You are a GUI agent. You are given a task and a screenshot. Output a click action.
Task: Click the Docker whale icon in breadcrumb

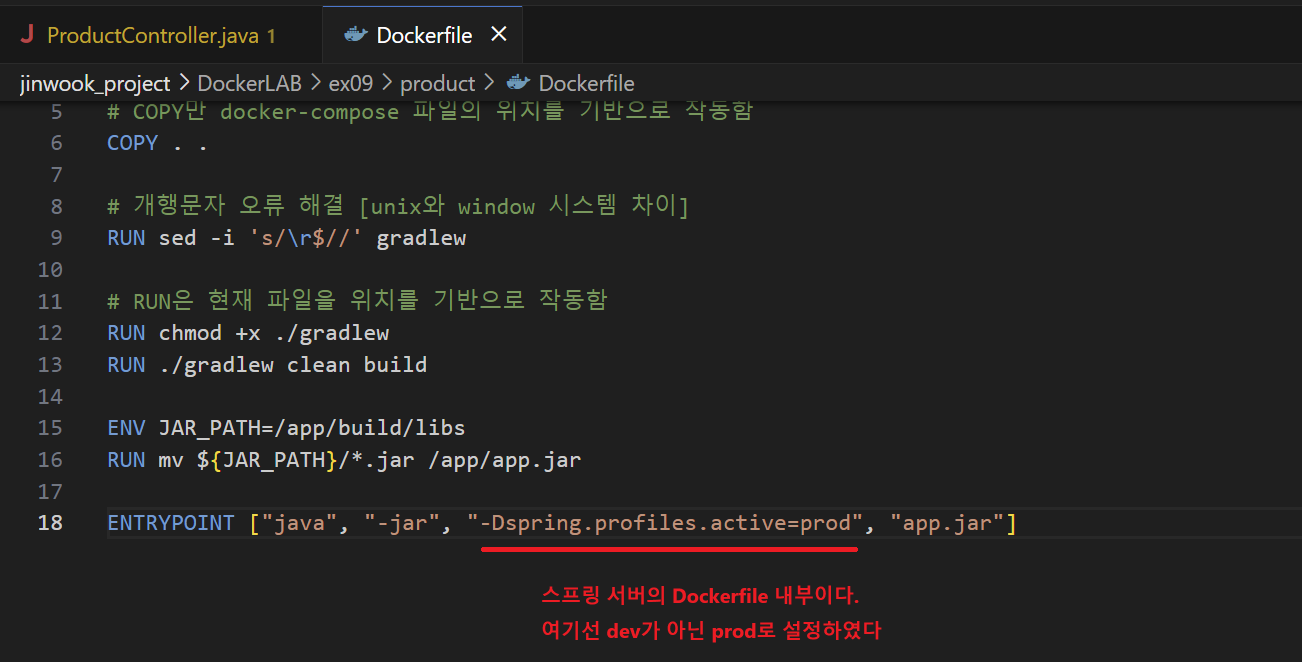(517, 83)
